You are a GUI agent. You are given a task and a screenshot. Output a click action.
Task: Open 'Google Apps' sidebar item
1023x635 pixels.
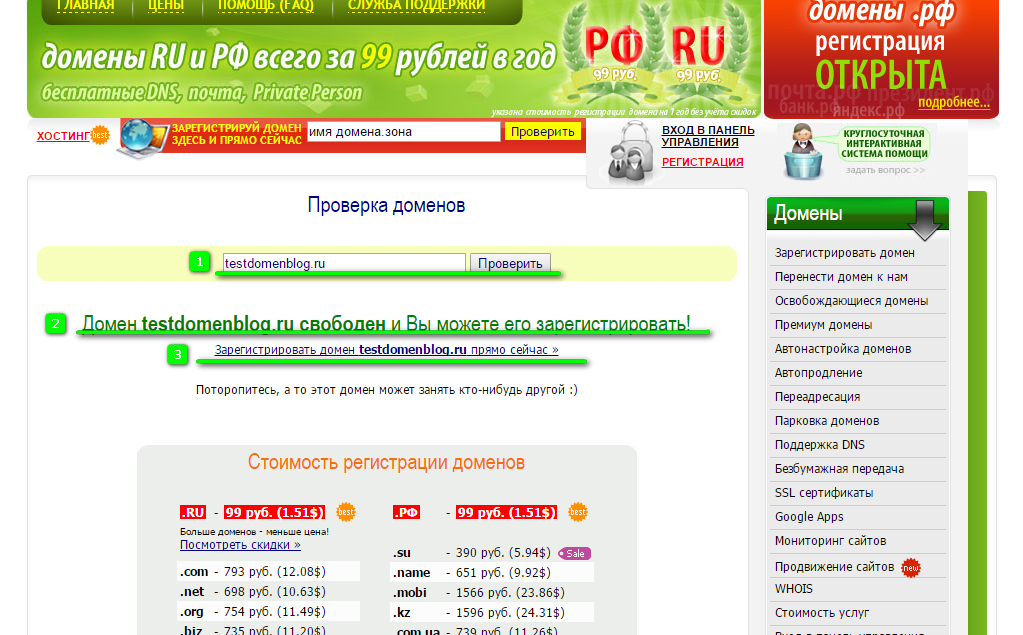(809, 517)
